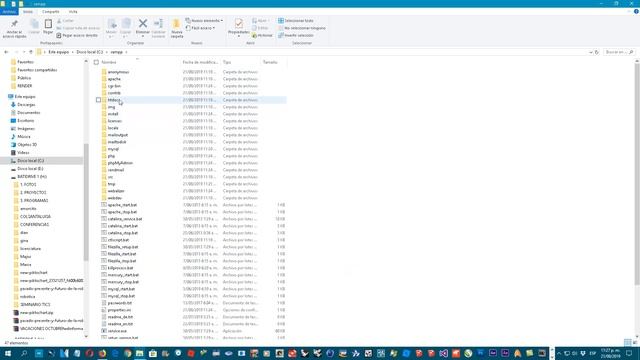The image size is (640, 360).
Task: Open Propiedades with the checkmark icon
Action: 239,23
